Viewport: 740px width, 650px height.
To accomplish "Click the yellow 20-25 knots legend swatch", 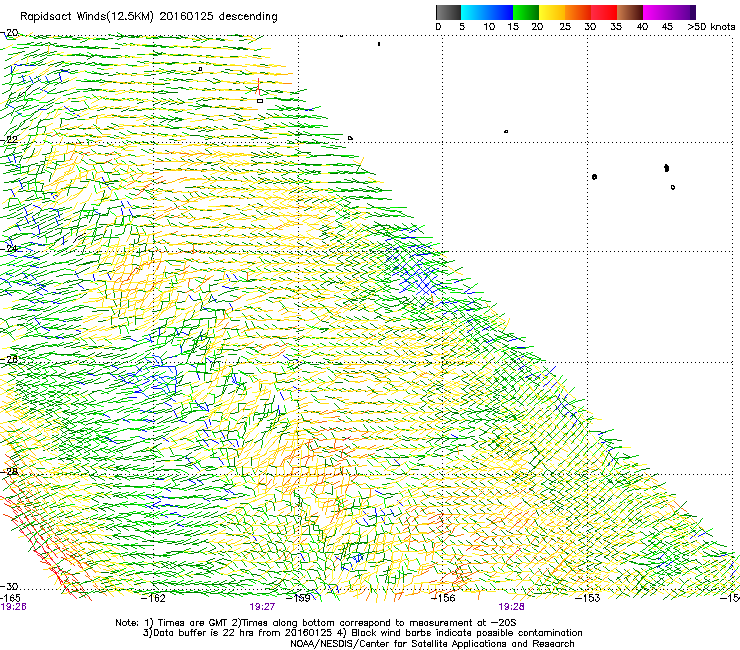I will coord(552,12).
